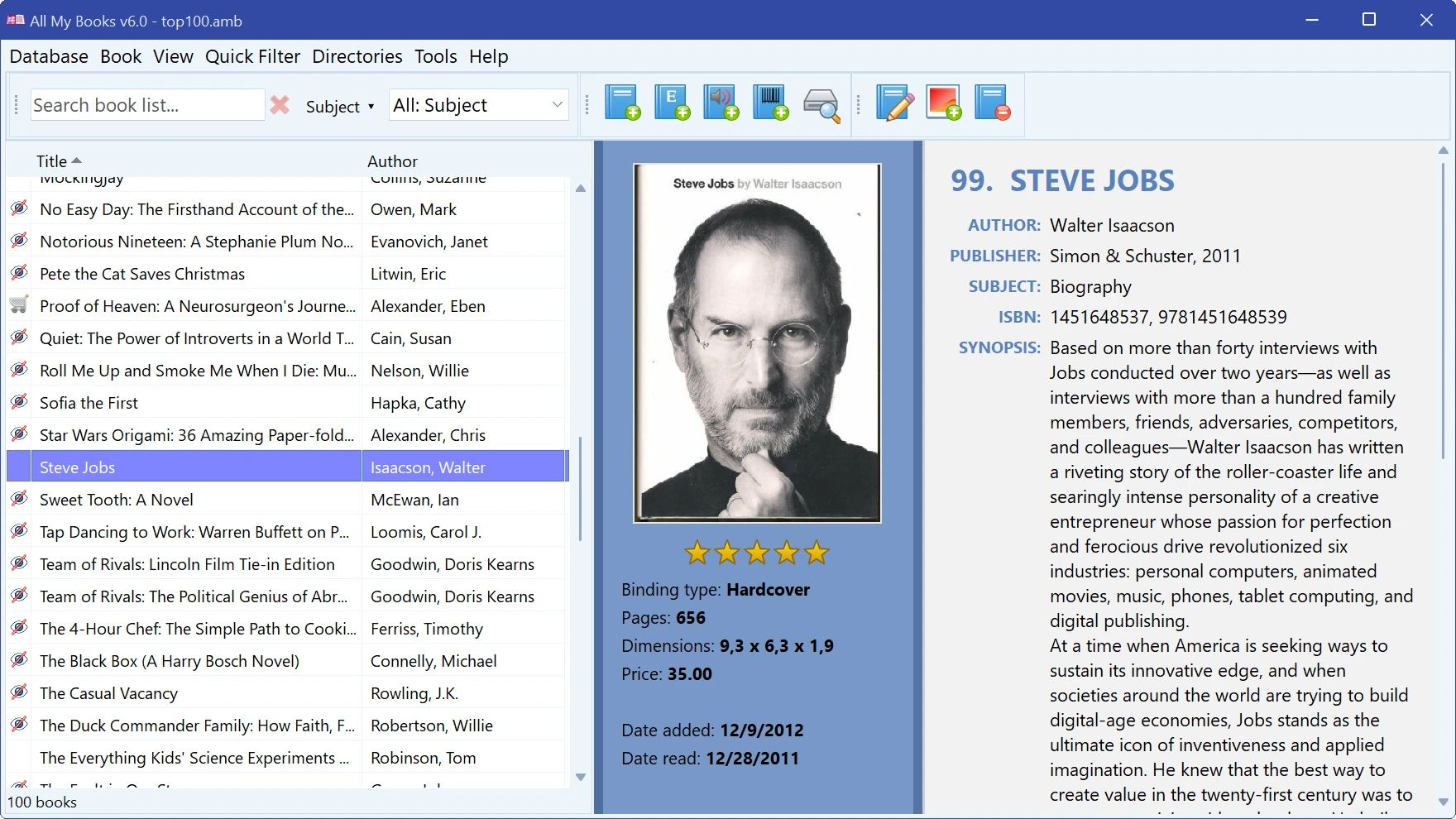This screenshot has width=1456, height=819.
Task: Click details panel scrollbar down arrow
Action: point(1444,802)
